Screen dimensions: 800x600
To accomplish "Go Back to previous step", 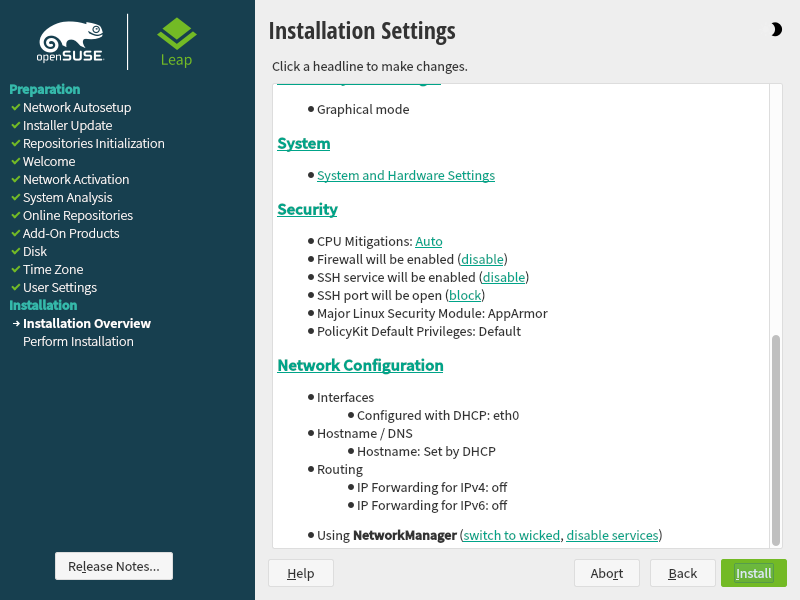I will click(x=682, y=573).
